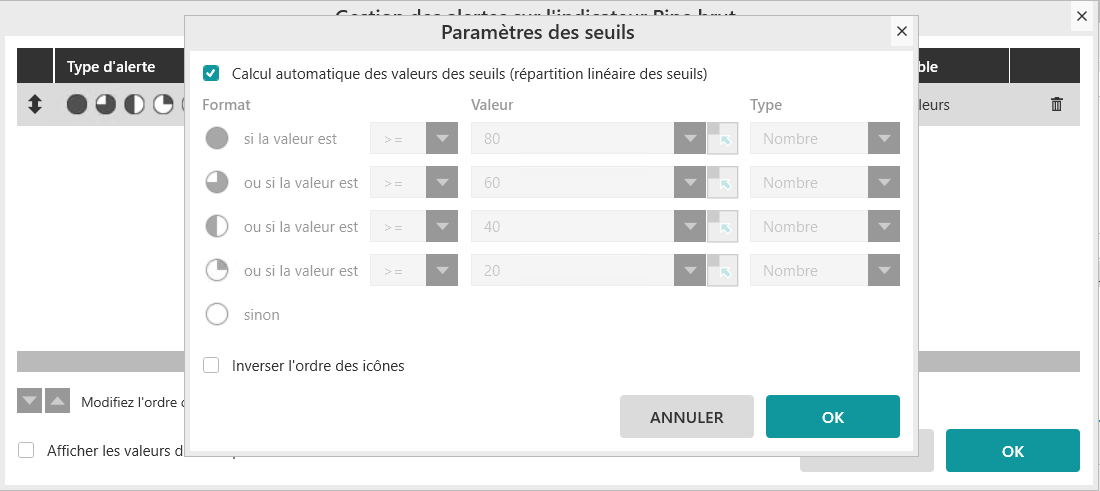The image size is (1100, 491).
Task: Click the up-down reorder arrows icon on alert row
Action: (x=35, y=104)
